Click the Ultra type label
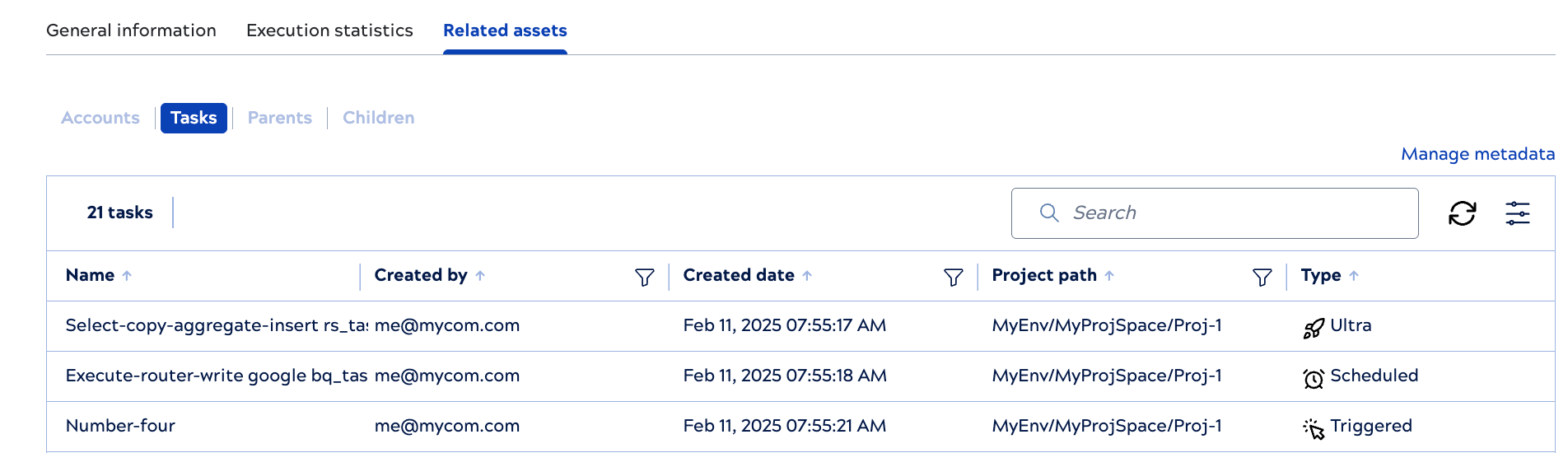 tap(1351, 325)
